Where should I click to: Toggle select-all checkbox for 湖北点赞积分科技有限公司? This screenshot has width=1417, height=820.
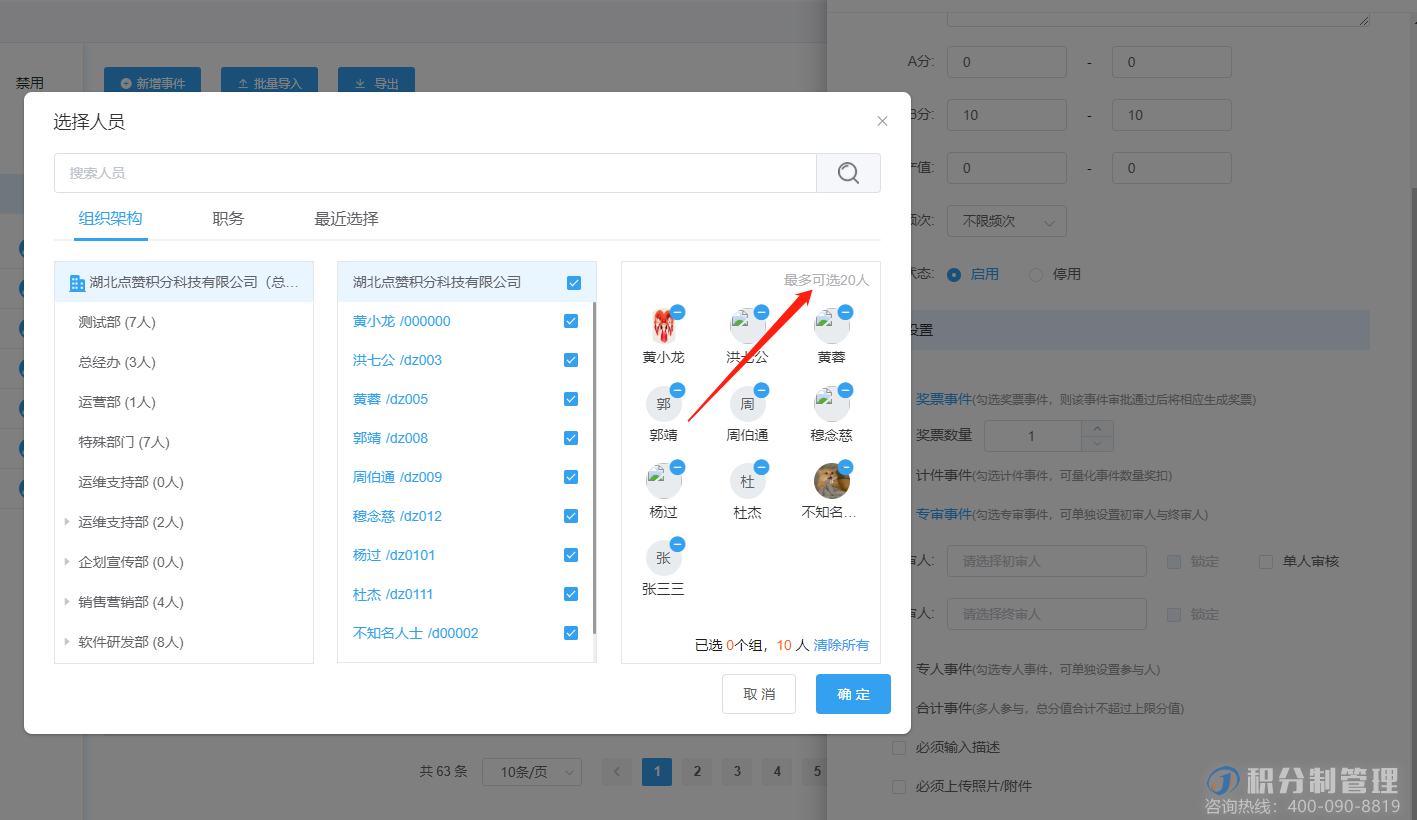tap(574, 283)
